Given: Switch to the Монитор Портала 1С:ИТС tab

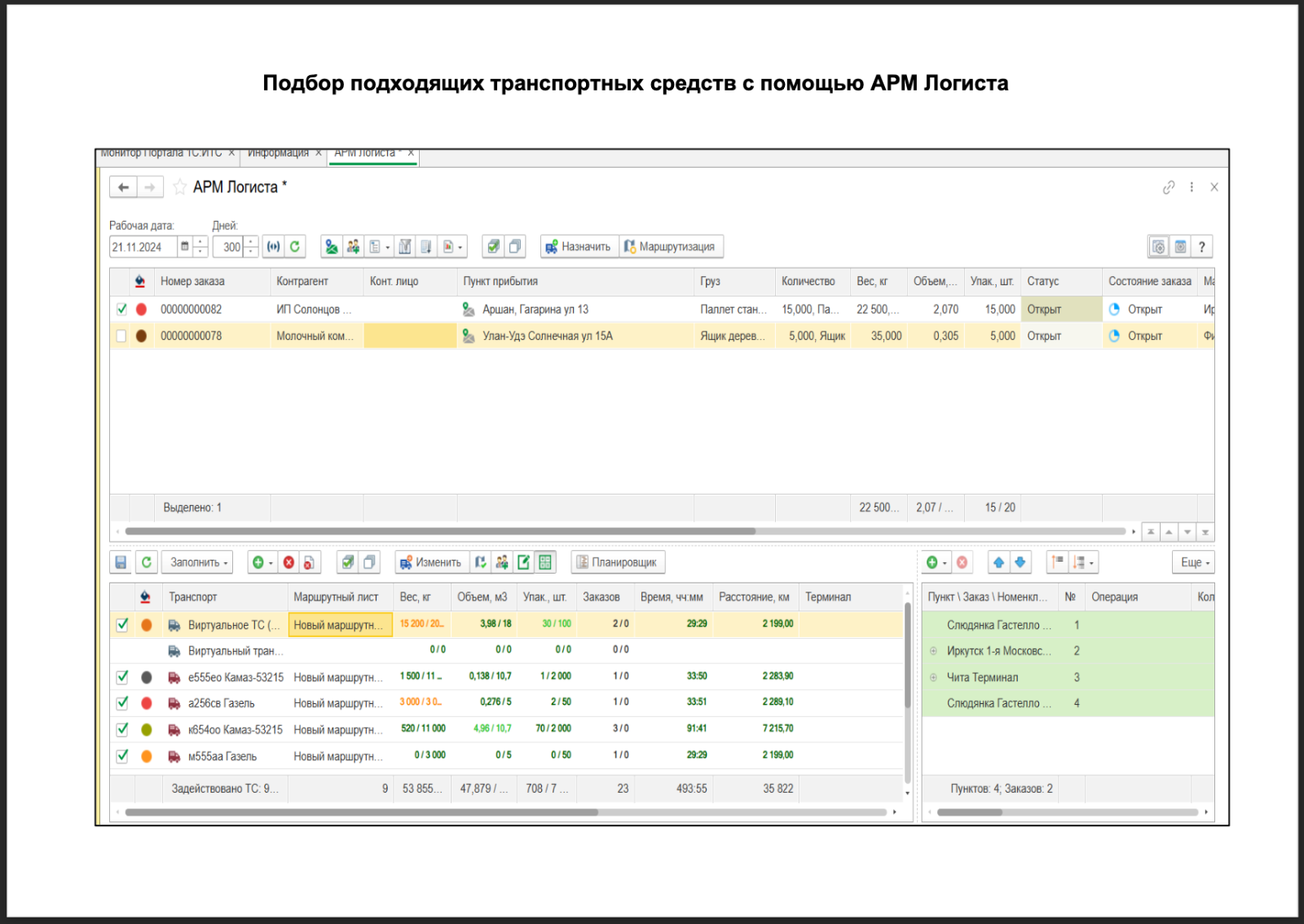Looking at the screenshot, I should click(x=161, y=154).
